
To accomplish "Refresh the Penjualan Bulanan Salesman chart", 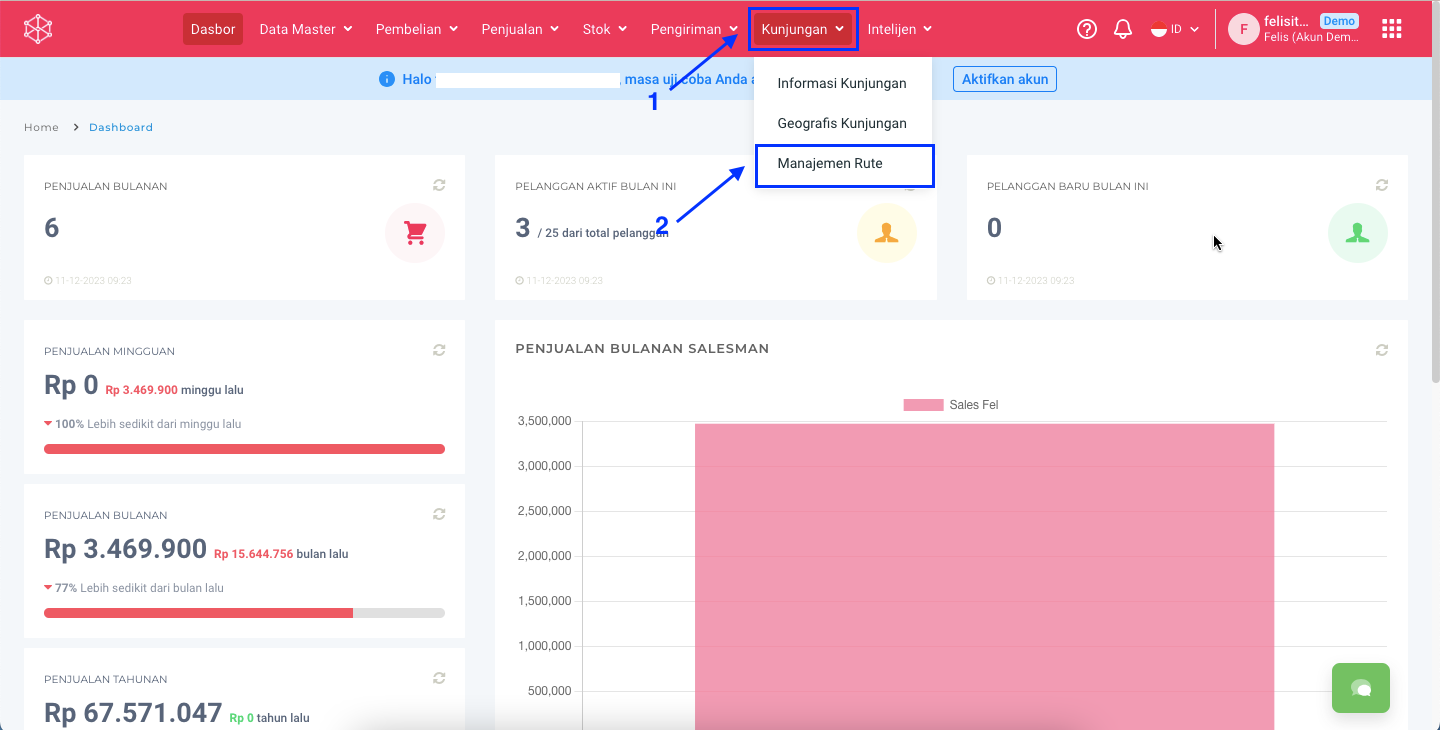I will click(x=1382, y=350).
